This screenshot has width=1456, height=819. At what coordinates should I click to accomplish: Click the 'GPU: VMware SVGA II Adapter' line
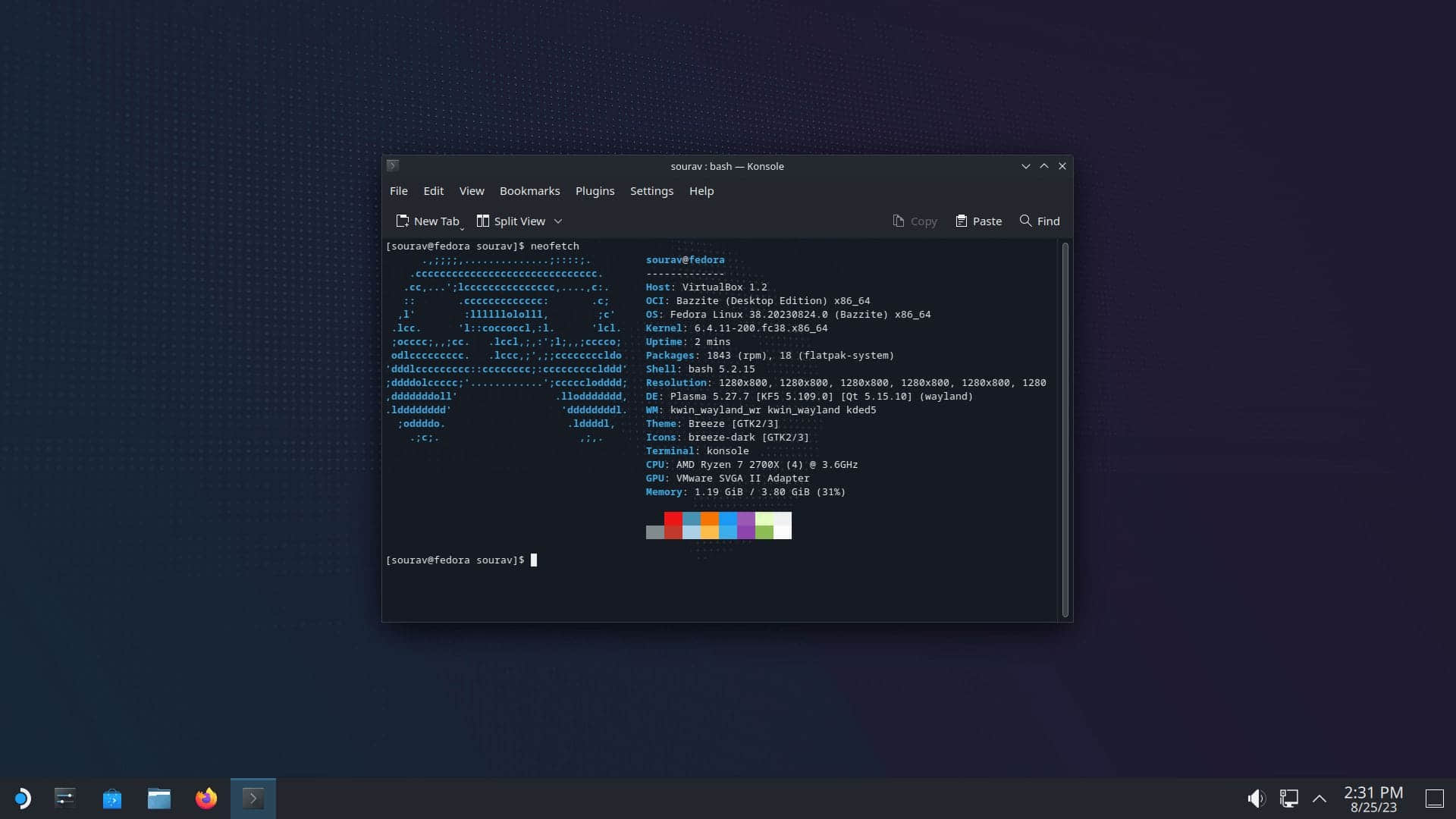tap(727, 479)
